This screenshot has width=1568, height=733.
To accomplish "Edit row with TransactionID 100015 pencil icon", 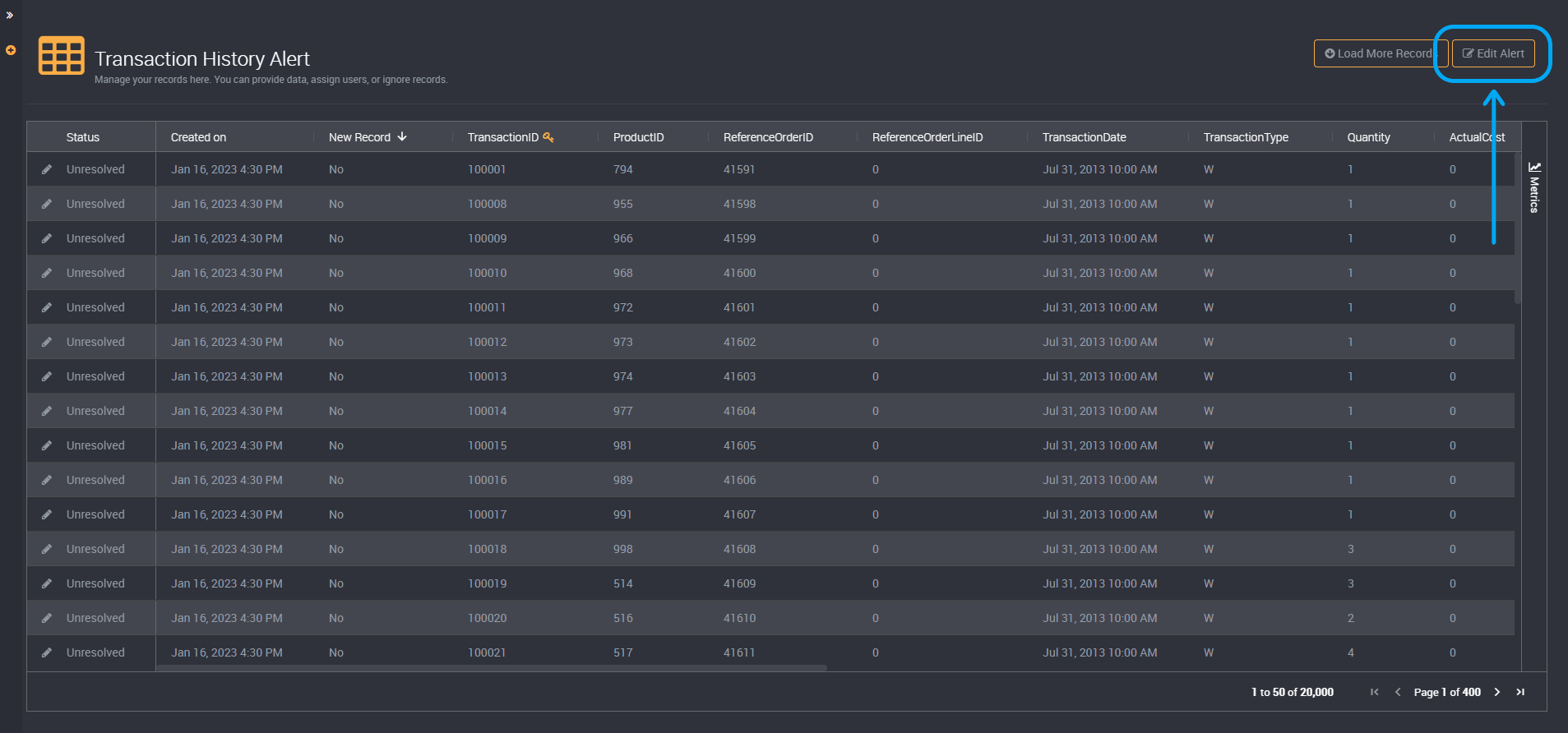I will (47, 445).
